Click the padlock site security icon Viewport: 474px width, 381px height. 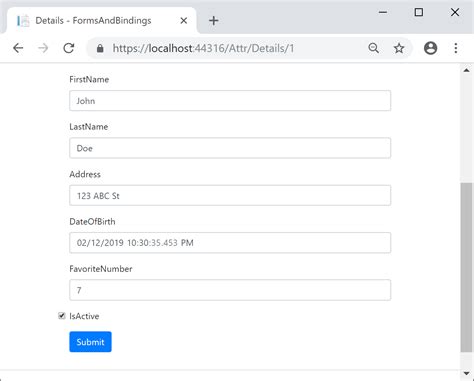(100, 49)
